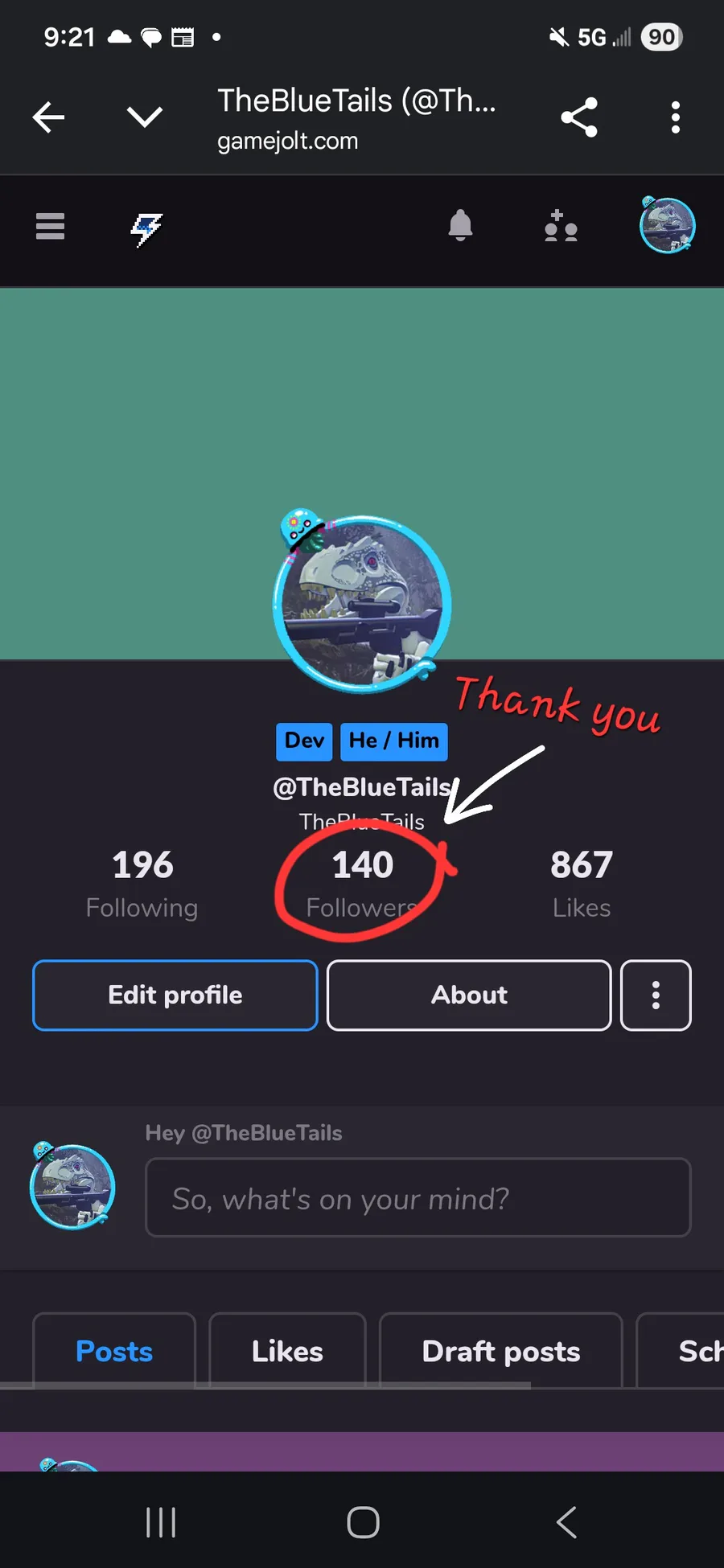This screenshot has width=724, height=1568.
Task: Open the hamburger menu icon
Action: tap(50, 226)
